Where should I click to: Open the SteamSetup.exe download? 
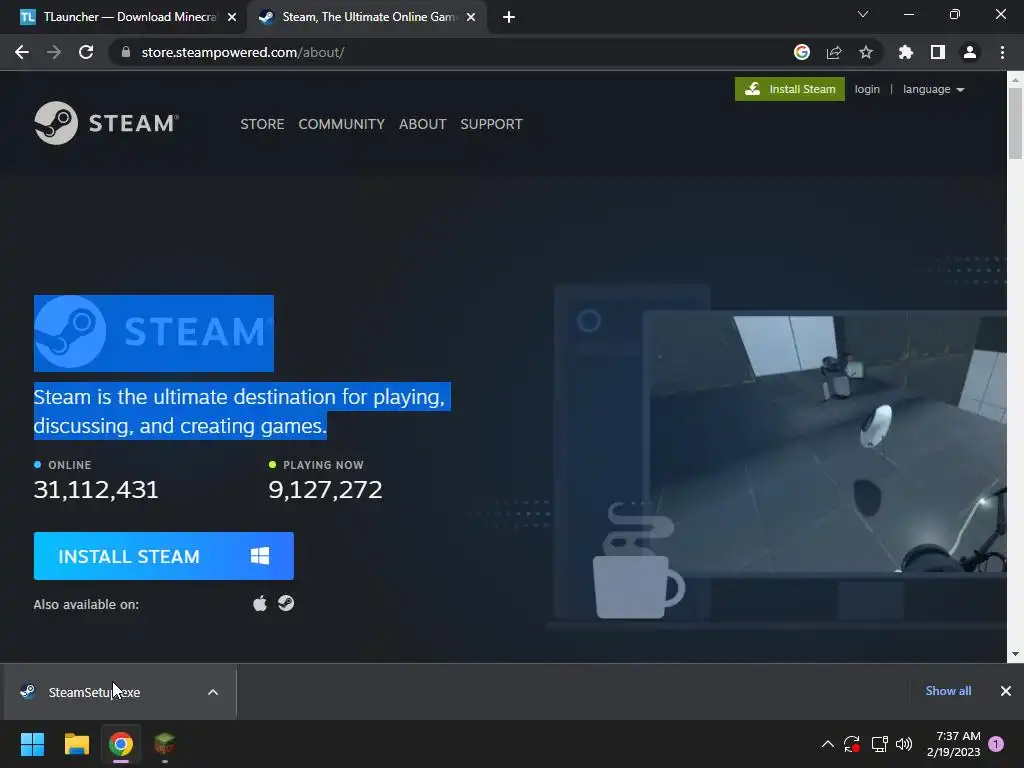click(94, 692)
